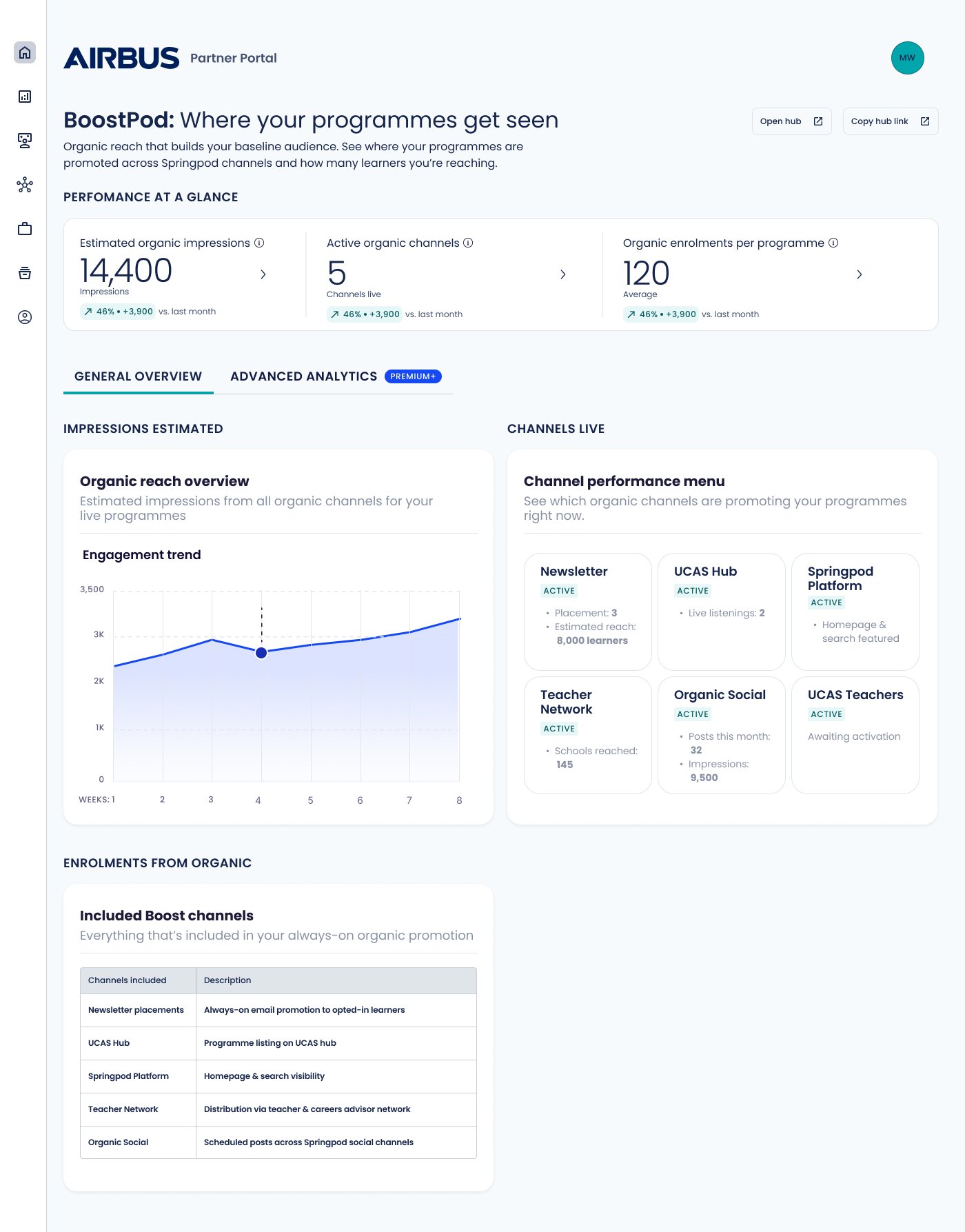
Task: Click 'Awaiting activation' text in UCAS Teachers
Action: click(854, 736)
